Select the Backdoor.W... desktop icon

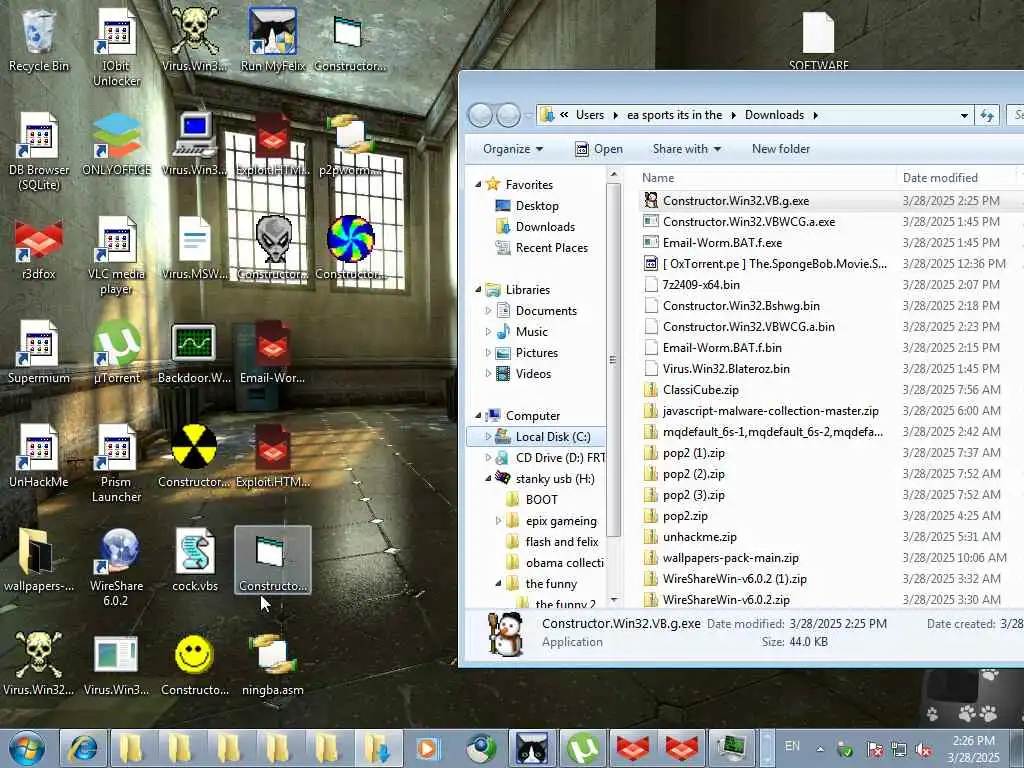[195, 353]
